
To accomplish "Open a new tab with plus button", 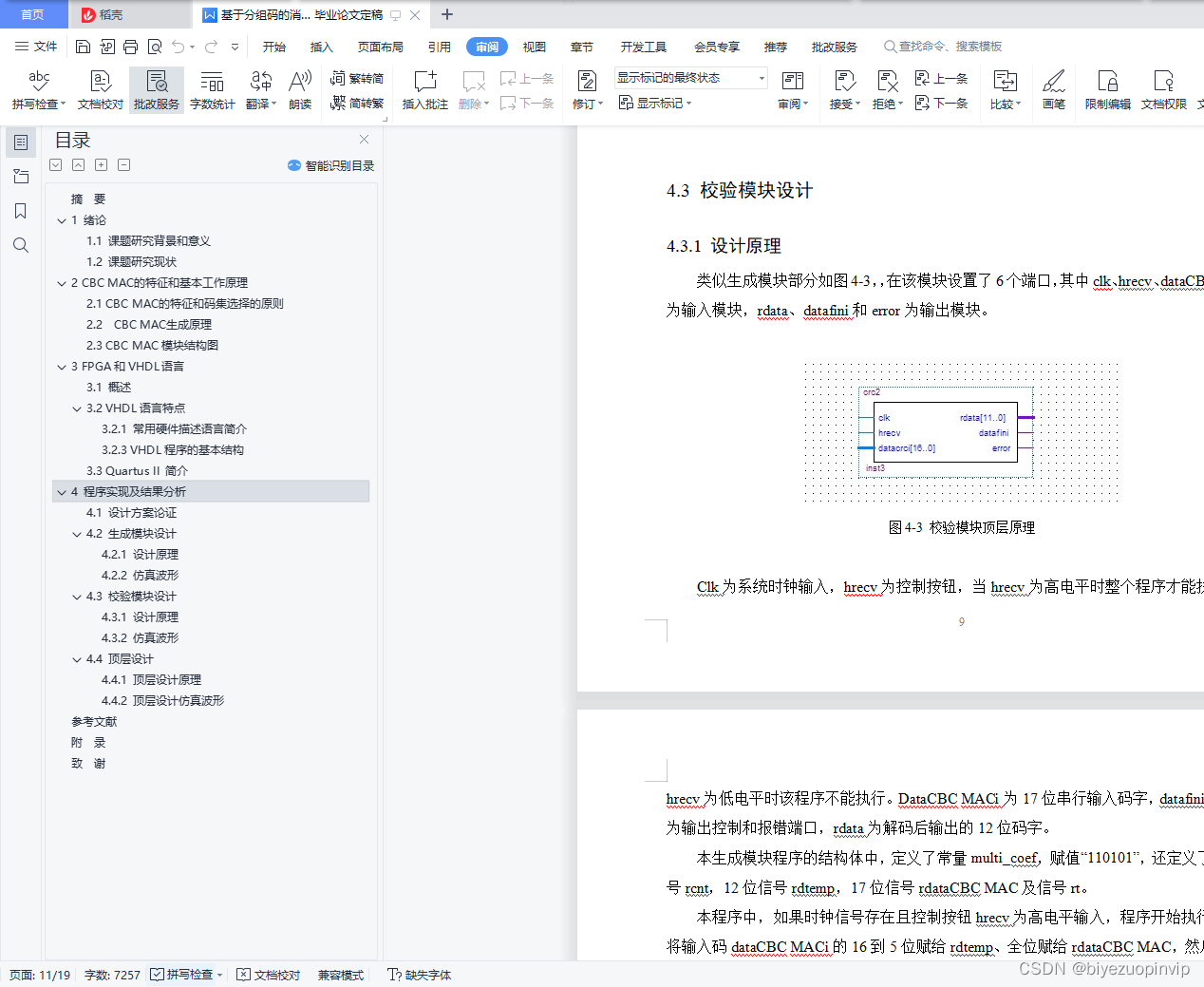I will 447,14.
